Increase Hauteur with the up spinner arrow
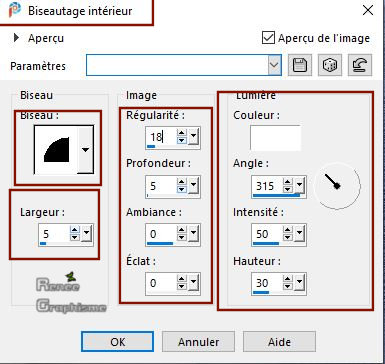Image resolution: width=385 pixels, height=364 pixels. point(287,279)
